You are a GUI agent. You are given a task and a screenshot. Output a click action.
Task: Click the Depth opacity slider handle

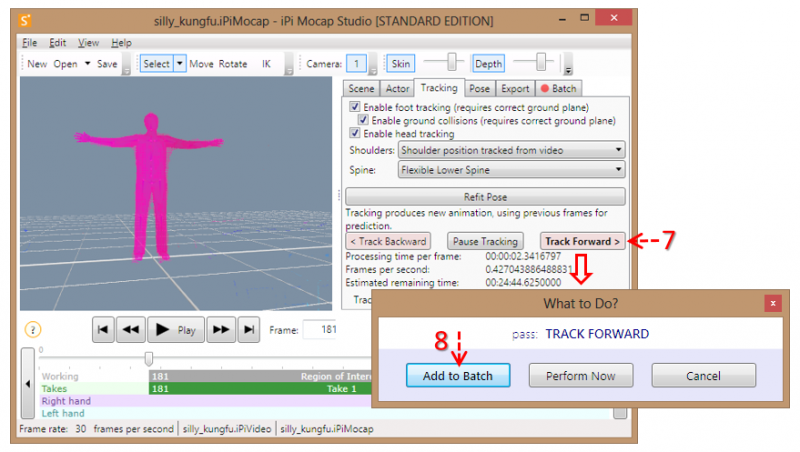click(x=541, y=62)
